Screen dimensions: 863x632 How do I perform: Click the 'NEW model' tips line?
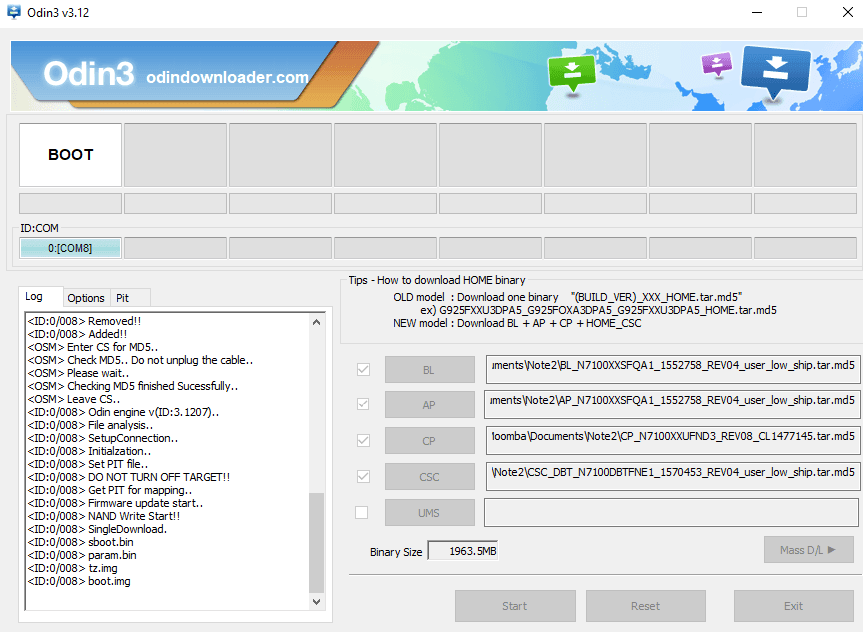517,323
